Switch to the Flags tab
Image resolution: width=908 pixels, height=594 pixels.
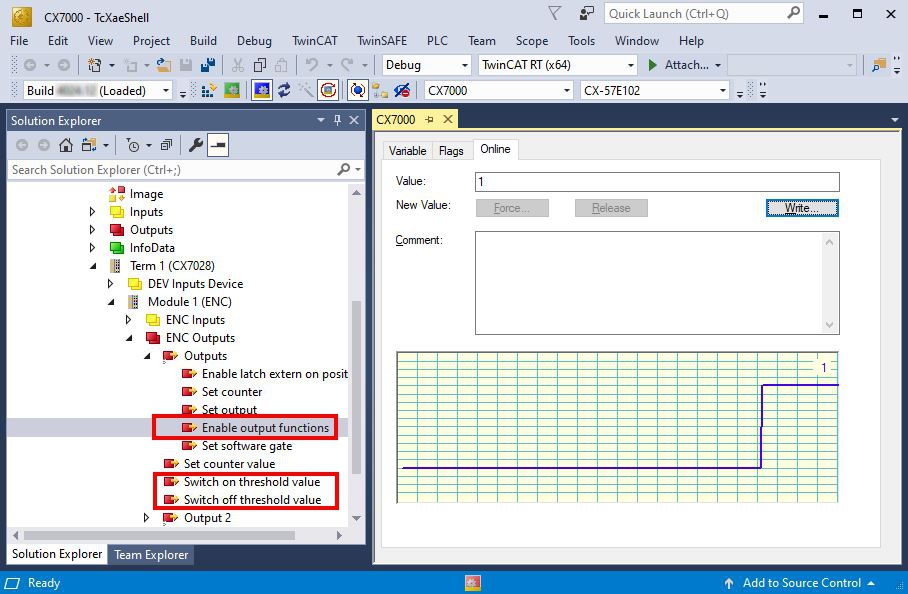[451, 151]
